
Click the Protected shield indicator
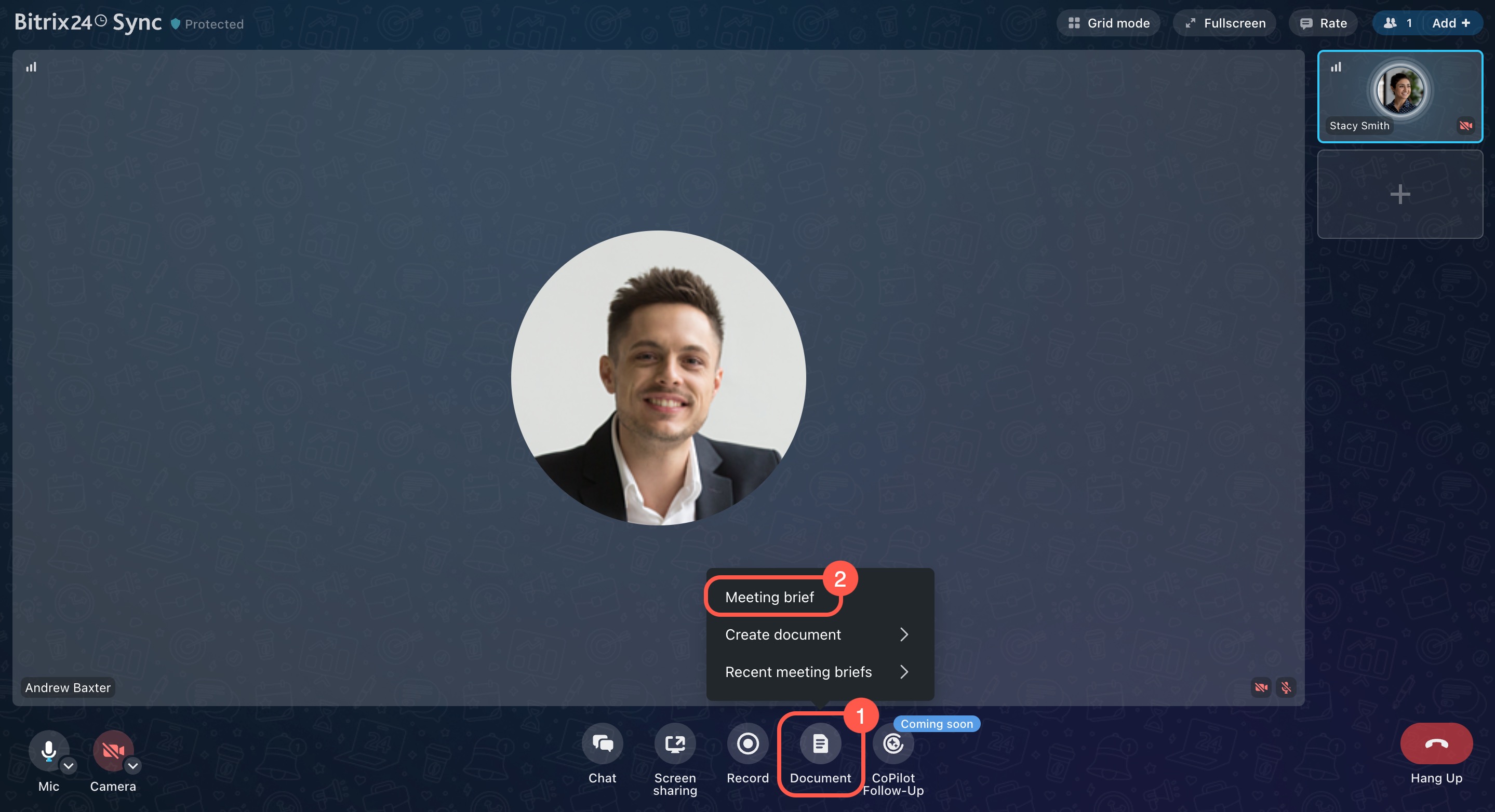(207, 24)
